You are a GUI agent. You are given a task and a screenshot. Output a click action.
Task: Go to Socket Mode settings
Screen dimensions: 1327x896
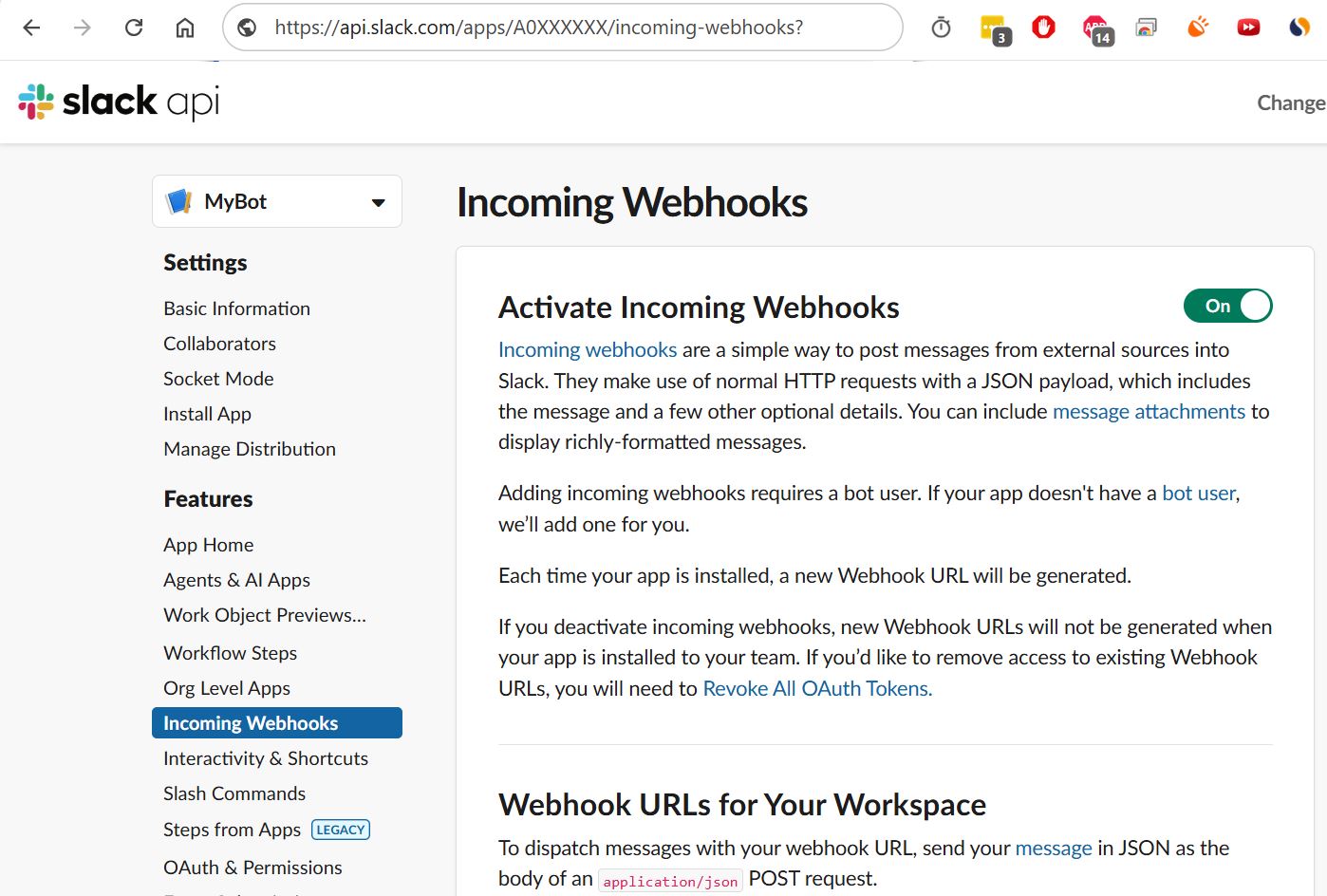coord(218,379)
